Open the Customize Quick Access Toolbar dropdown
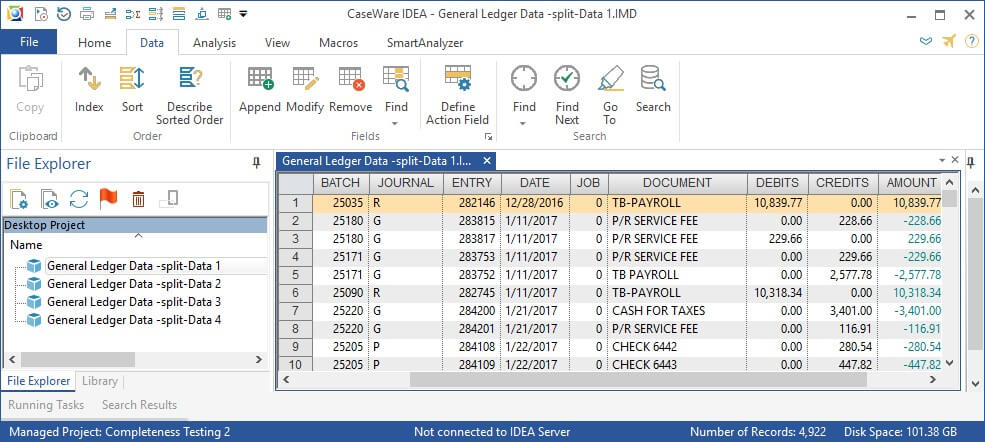 point(243,14)
